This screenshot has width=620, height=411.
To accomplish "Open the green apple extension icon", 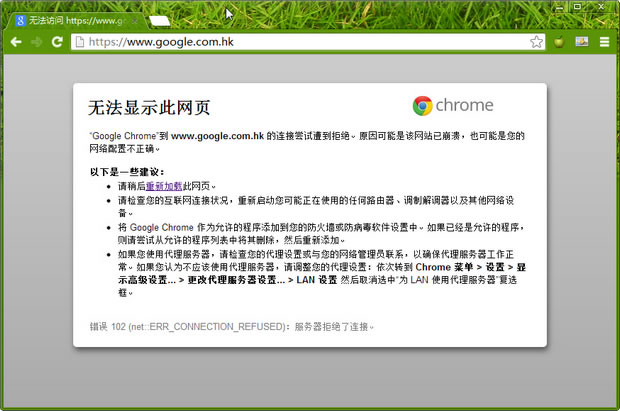I will pyautogui.click(x=559, y=42).
